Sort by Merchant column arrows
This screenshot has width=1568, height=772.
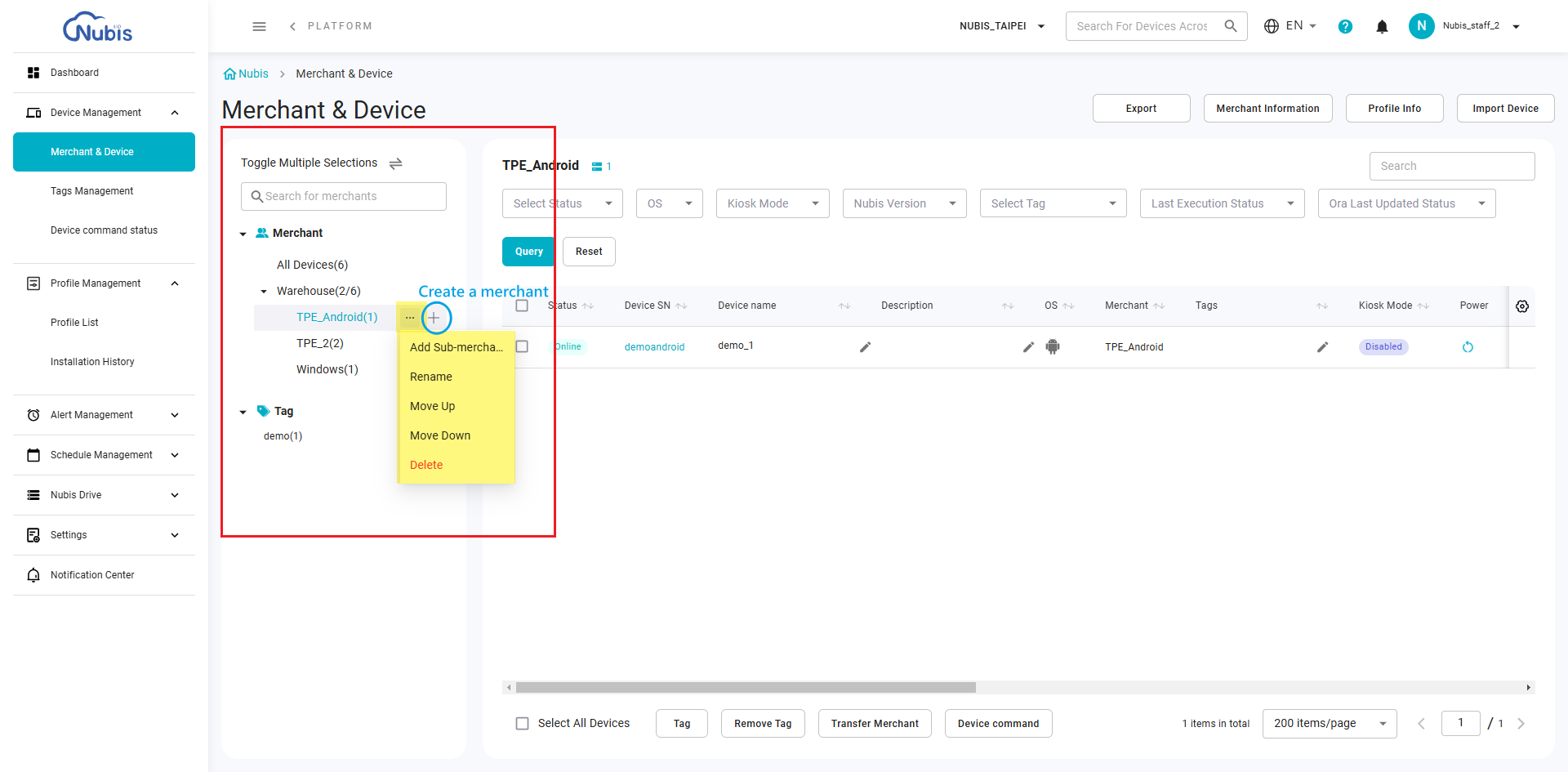click(1159, 306)
